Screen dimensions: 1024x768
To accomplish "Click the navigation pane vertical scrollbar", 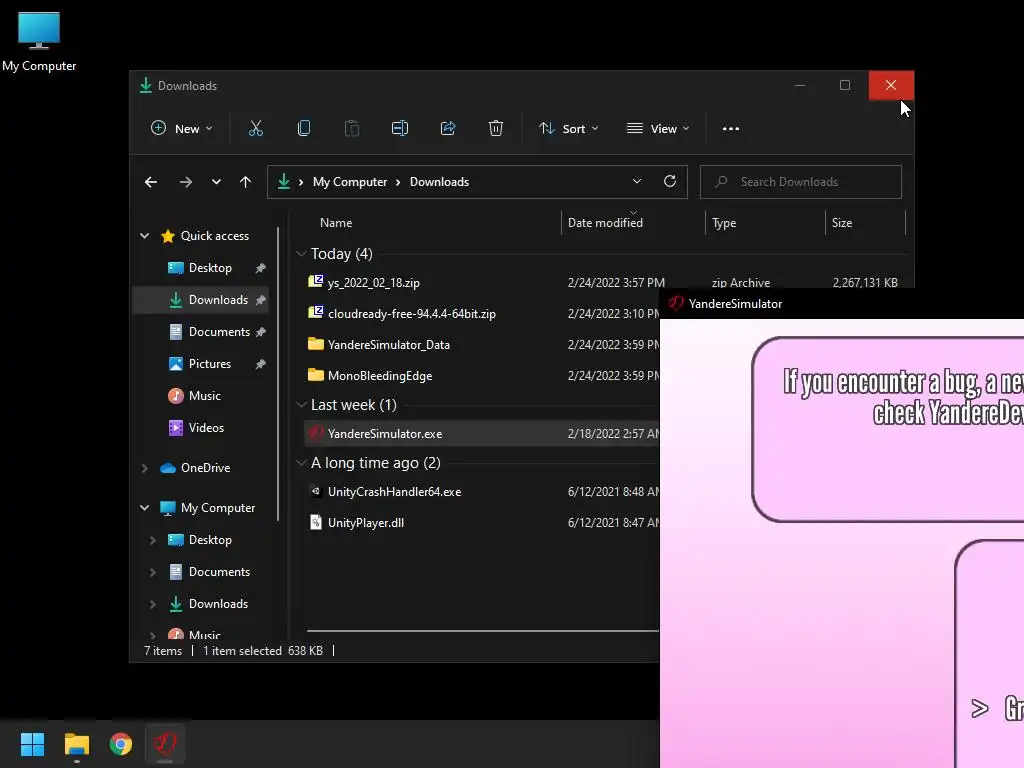I will 278,374.
